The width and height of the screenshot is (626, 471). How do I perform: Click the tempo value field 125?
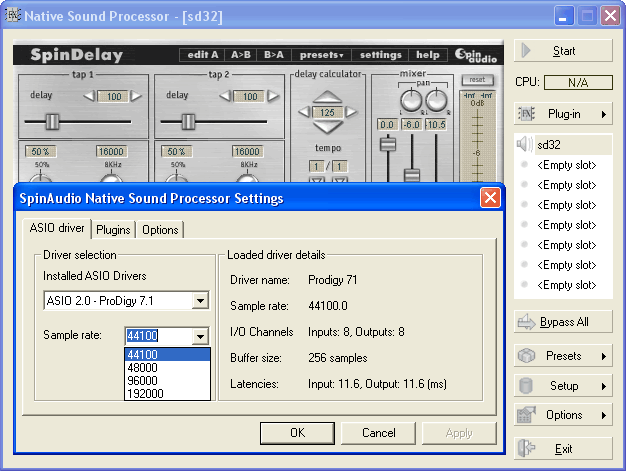[327, 112]
